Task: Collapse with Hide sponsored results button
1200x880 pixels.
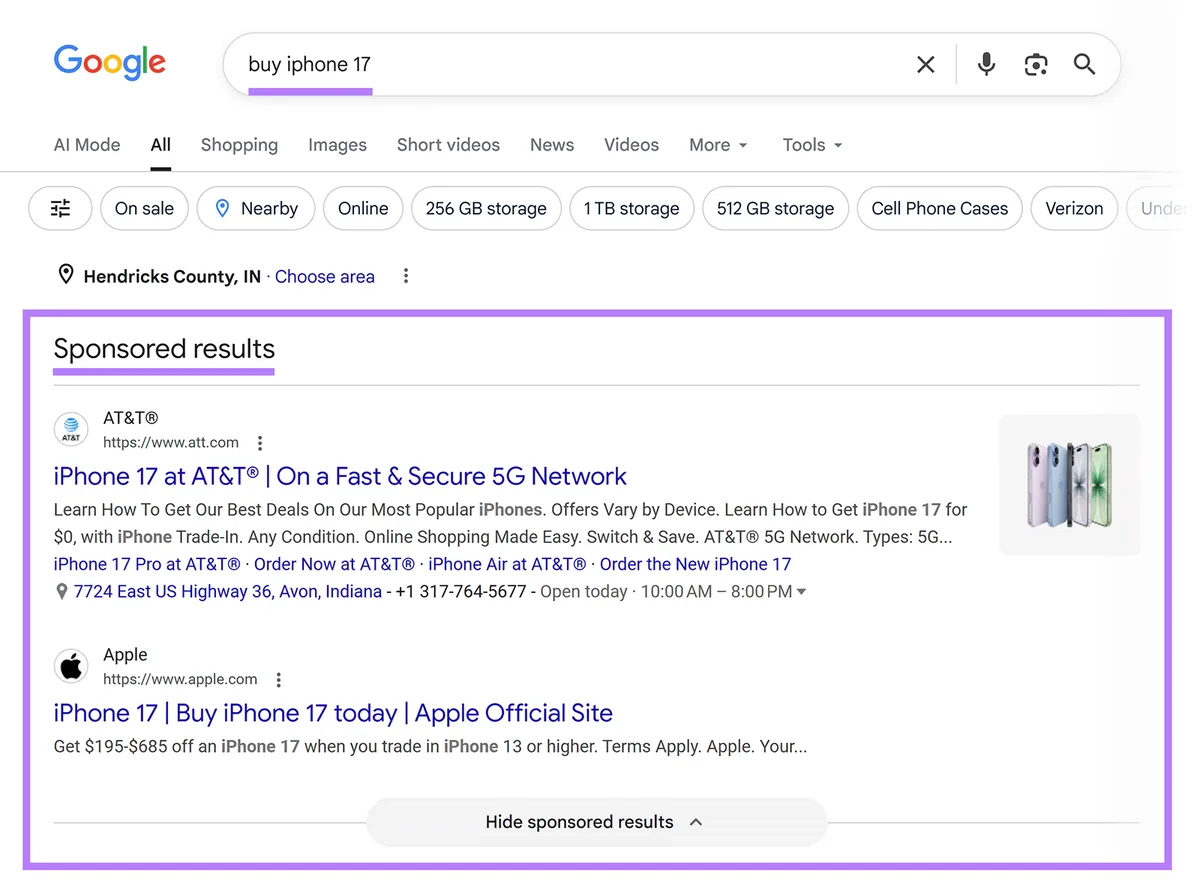Action: click(x=596, y=822)
